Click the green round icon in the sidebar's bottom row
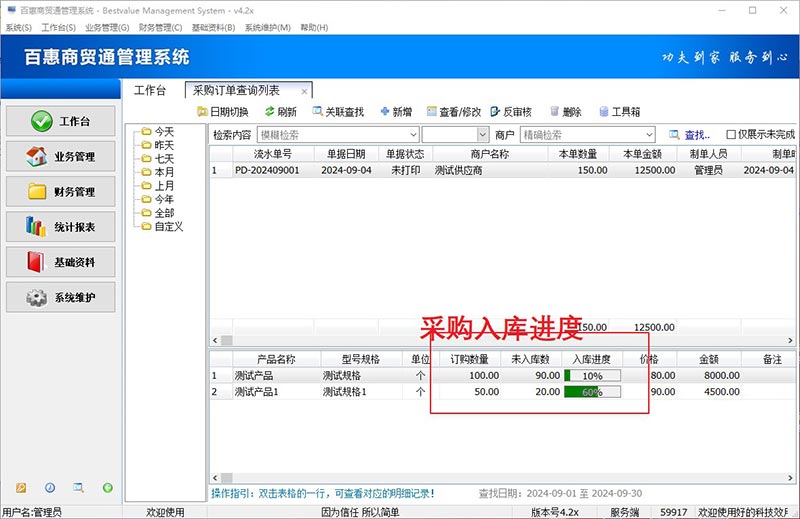Viewport: 800px width, 519px height. (108, 488)
